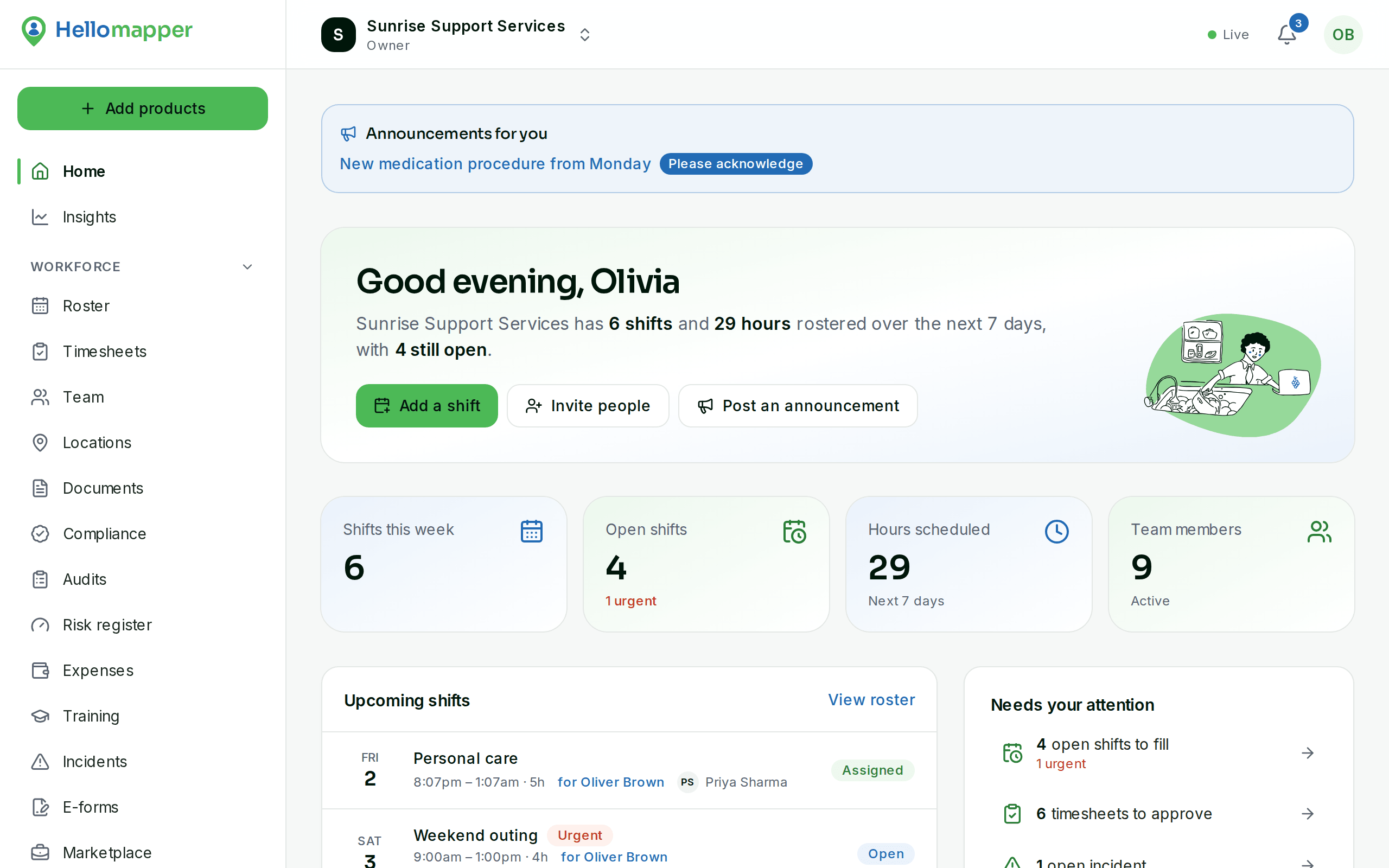
Task: Open the New medication procedure announcement link
Action: point(495,164)
